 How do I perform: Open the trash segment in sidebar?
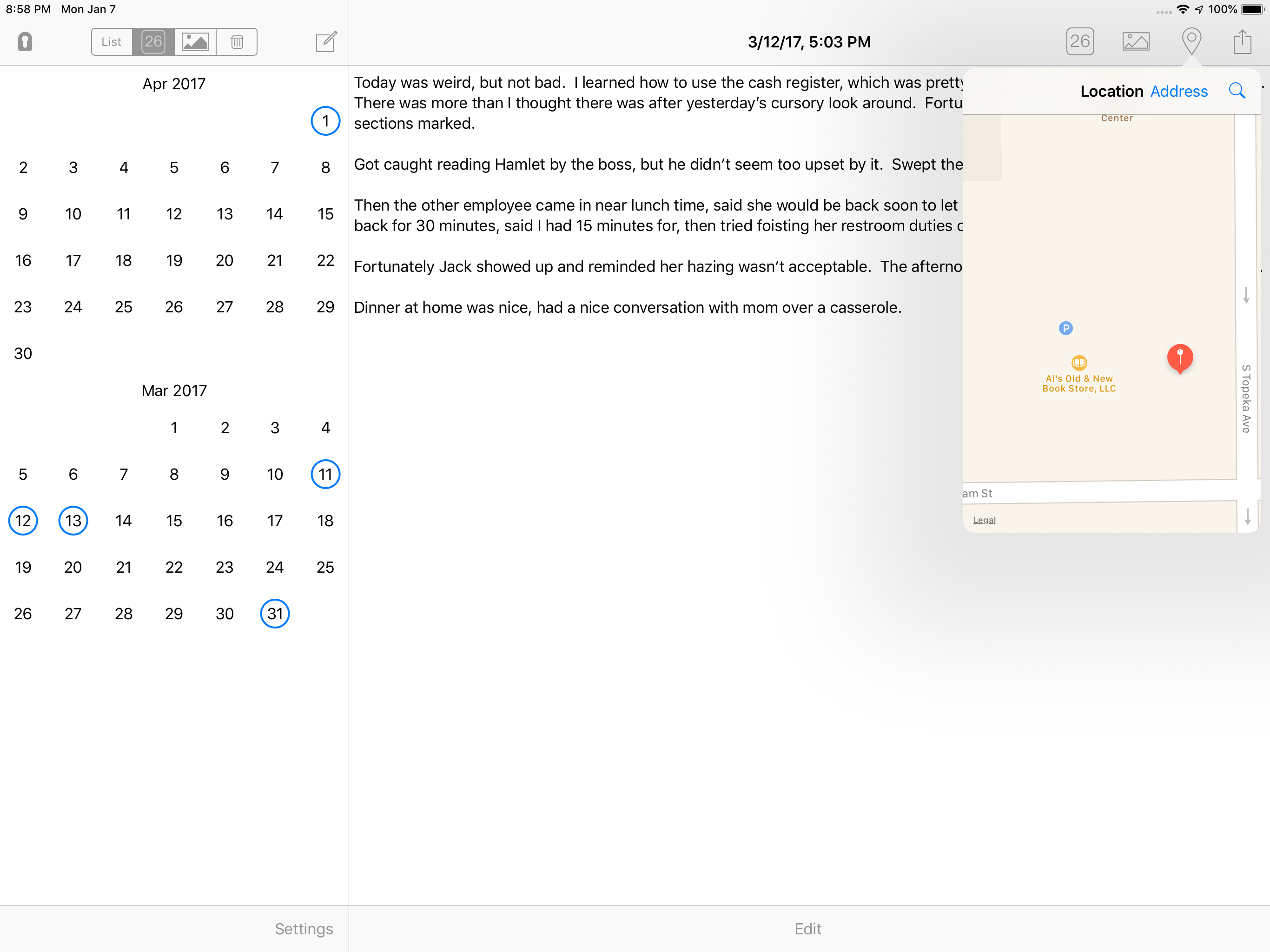237,41
